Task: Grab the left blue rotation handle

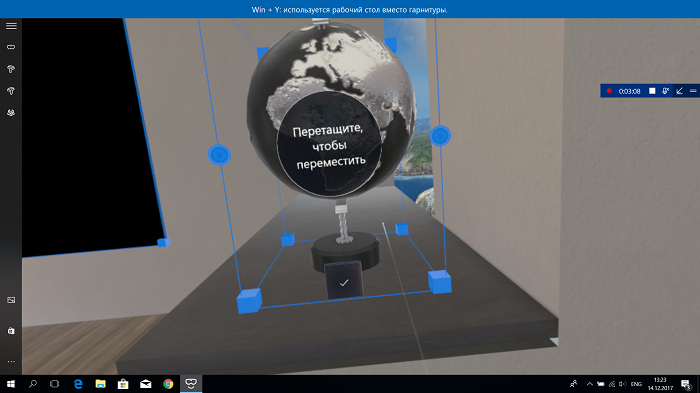Action: [x=219, y=155]
